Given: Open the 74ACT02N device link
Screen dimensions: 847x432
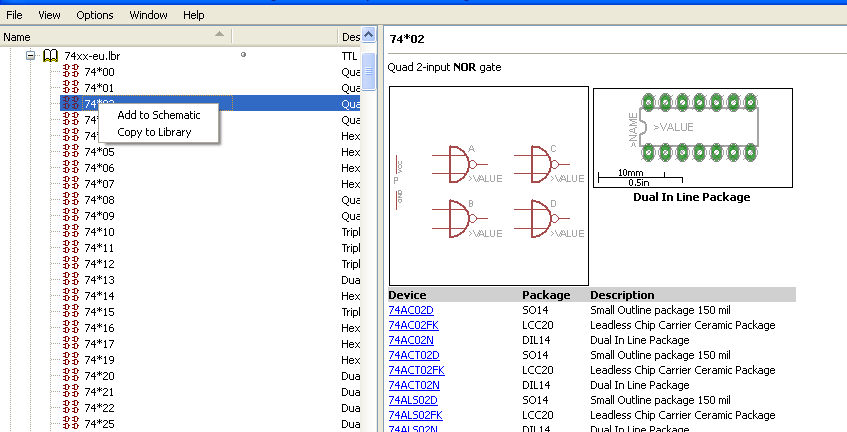Looking at the screenshot, I should (414, 386).
